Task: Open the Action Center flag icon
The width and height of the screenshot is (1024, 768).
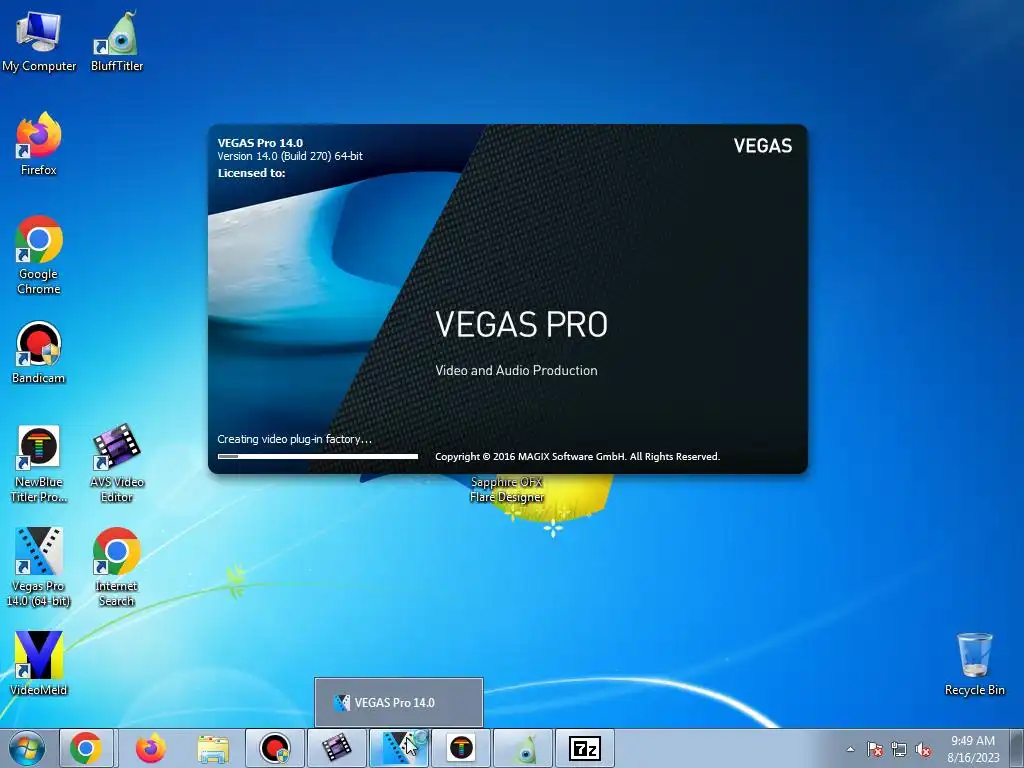Action: [875, 749]
